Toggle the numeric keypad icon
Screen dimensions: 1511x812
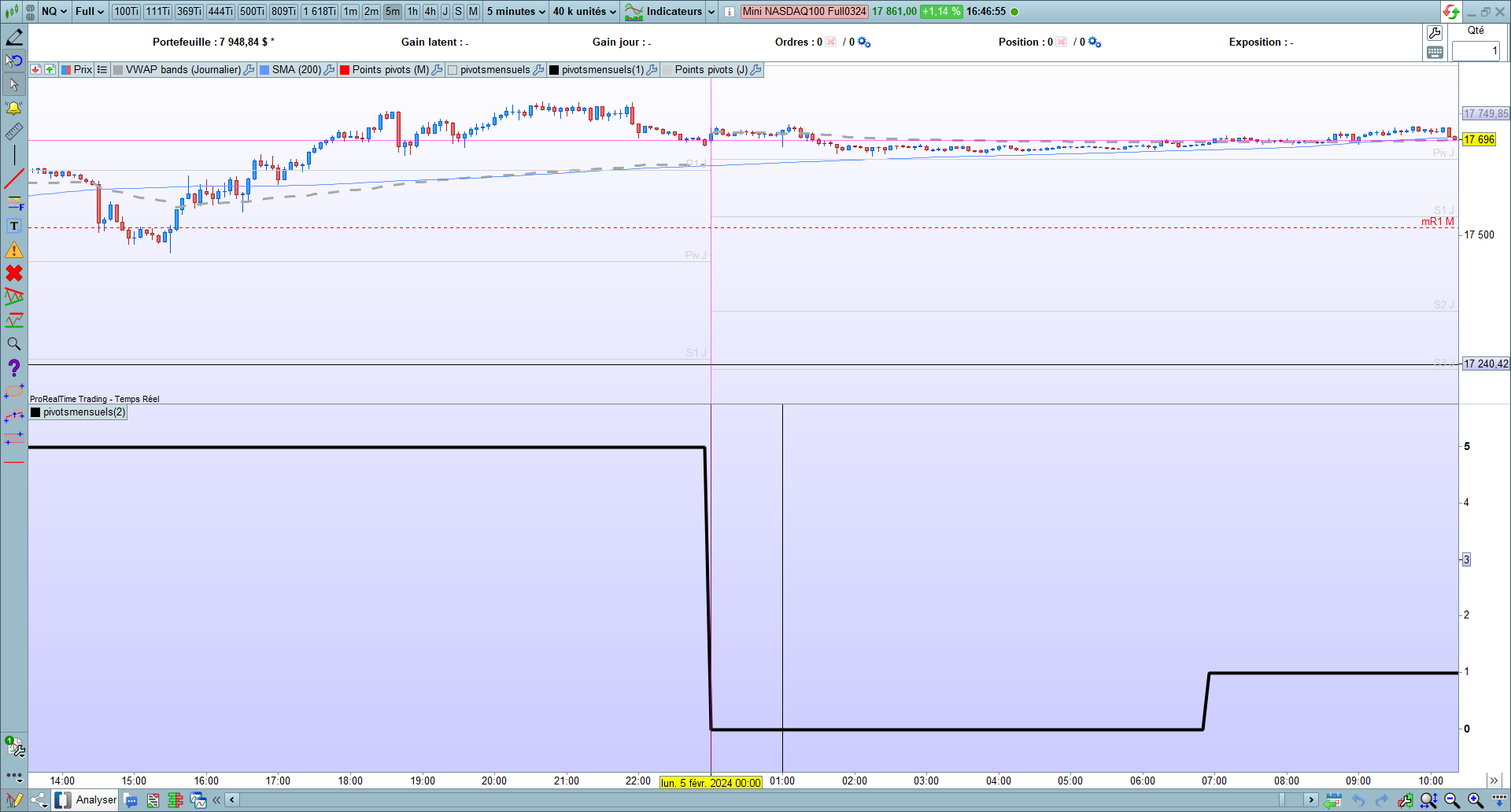(1435, 53)
